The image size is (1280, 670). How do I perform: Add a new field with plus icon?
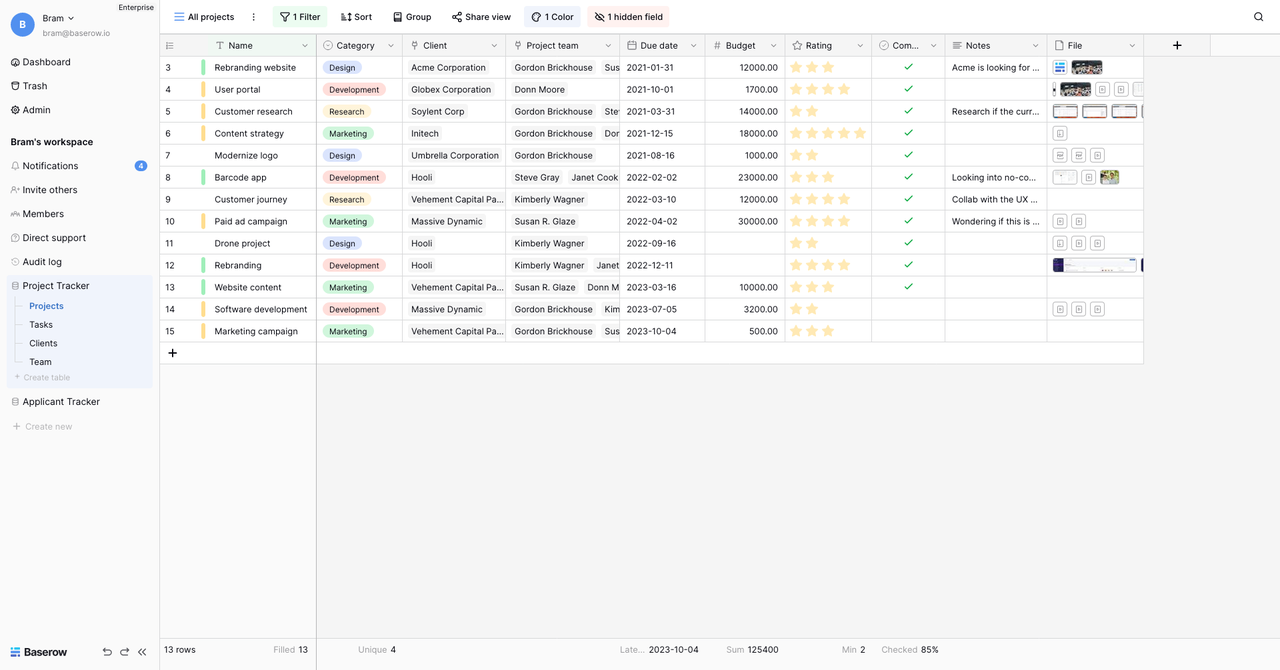[x=1177, y=45]
